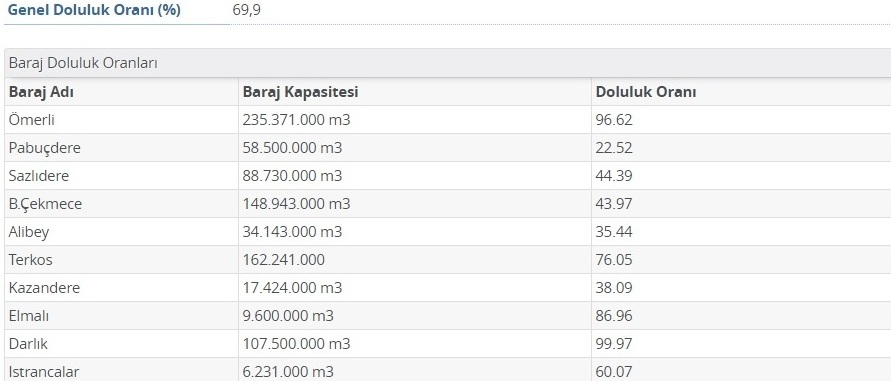The width and height of the screenshot is (891, 381).
Task: Click the Baraj Kapasitesi column header
Action: tap(300, 92)
